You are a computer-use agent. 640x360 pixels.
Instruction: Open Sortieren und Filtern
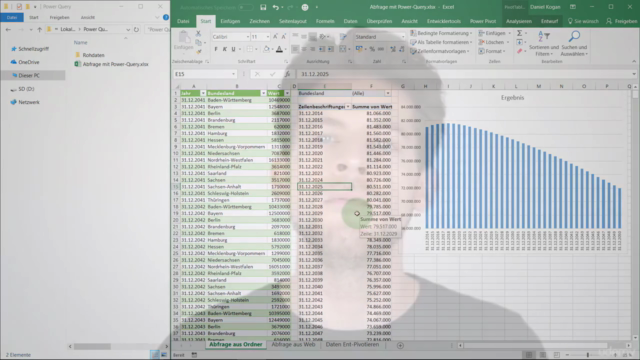[544, 43]
